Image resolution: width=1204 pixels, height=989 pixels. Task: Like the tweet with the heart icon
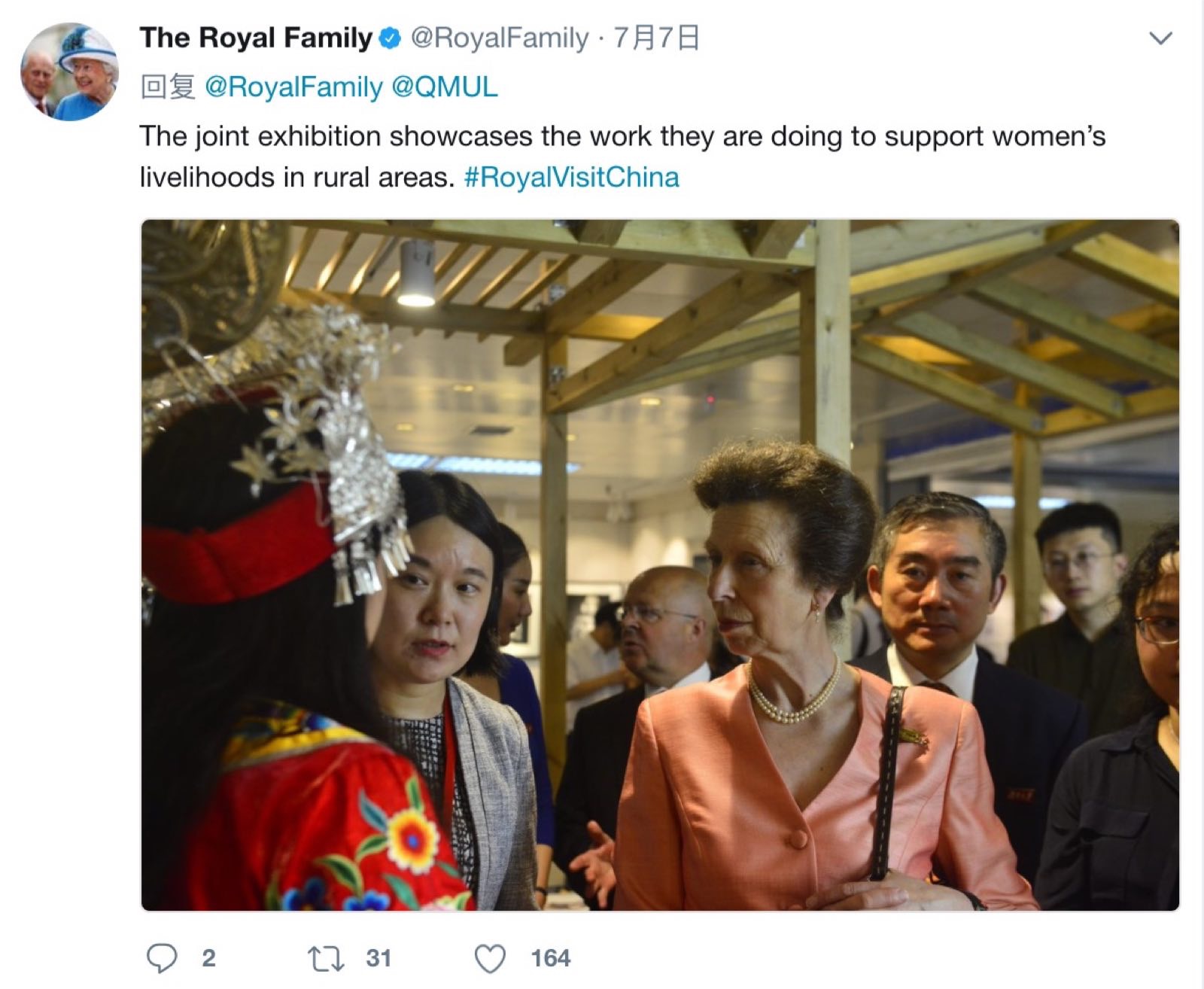[x=491, y=959]
